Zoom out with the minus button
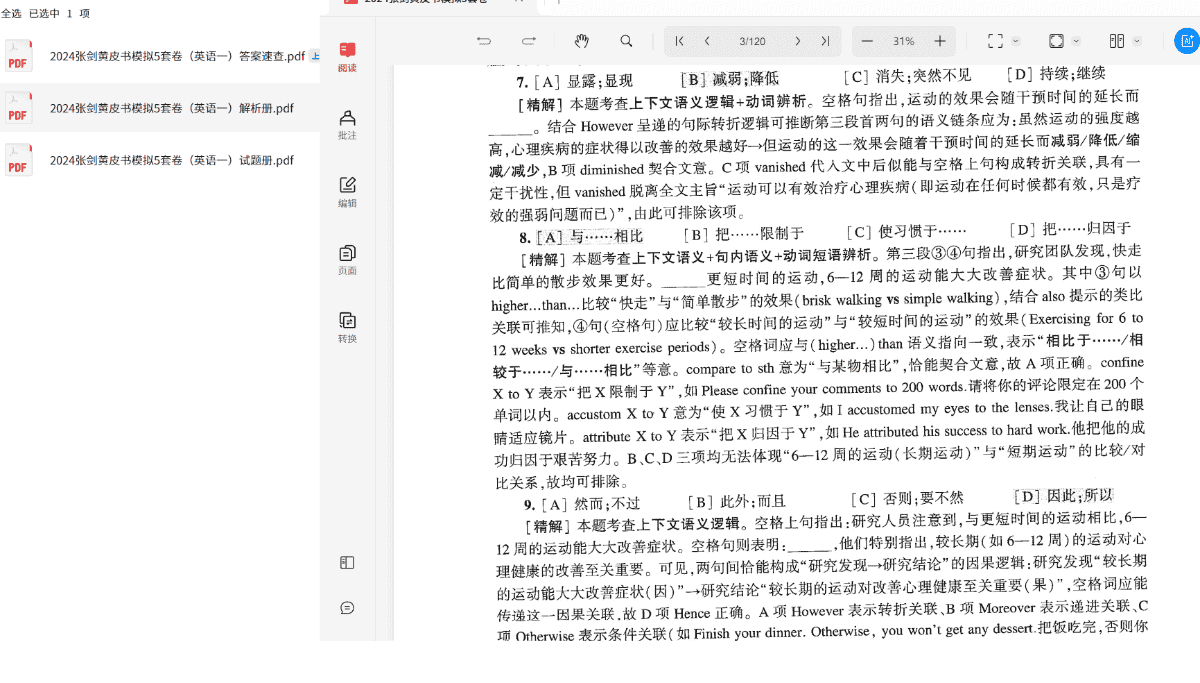Screen dimensions: 1200x683 pos(867,41)
